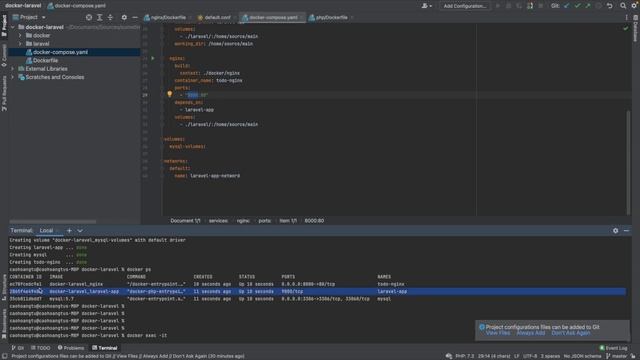This screenshot has width=640, height=360.
Task: Expand the docker folder
Action: [x=20, y=36]
